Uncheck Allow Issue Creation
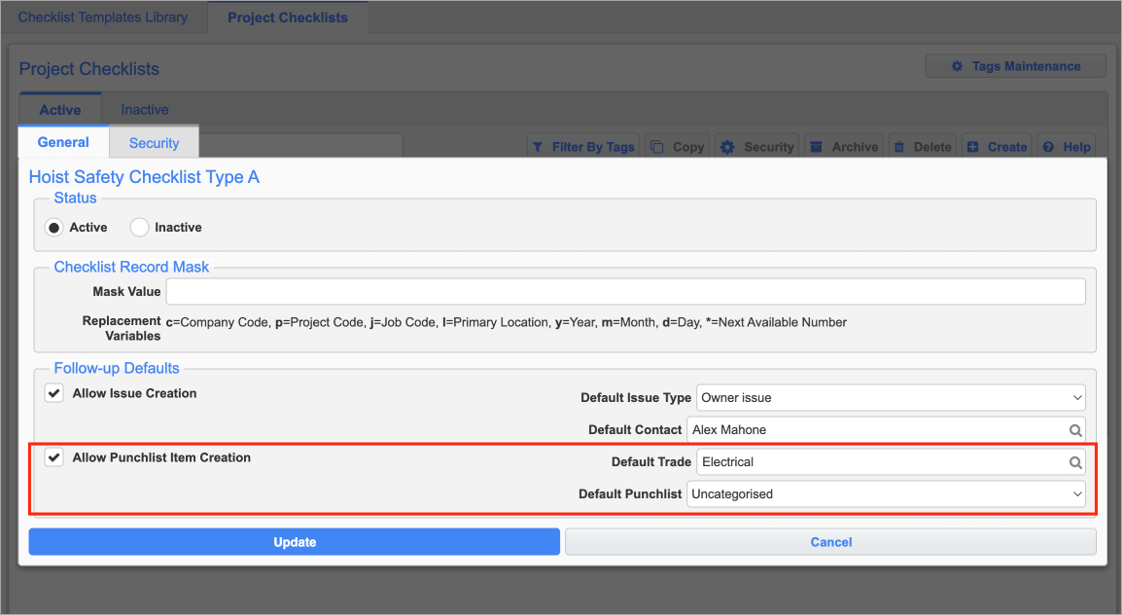The image size is (1122, 615). coord(53,393)
